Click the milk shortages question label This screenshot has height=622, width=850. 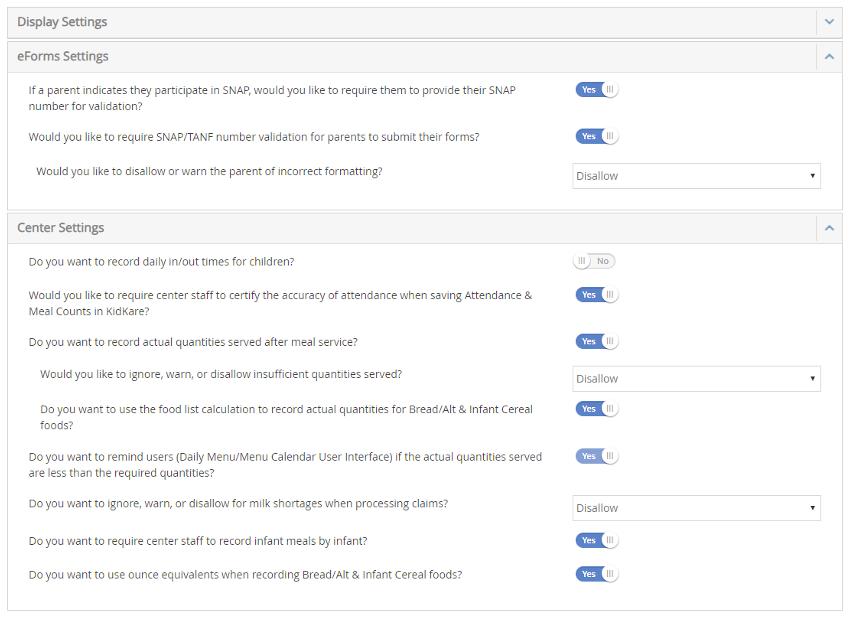238,504
